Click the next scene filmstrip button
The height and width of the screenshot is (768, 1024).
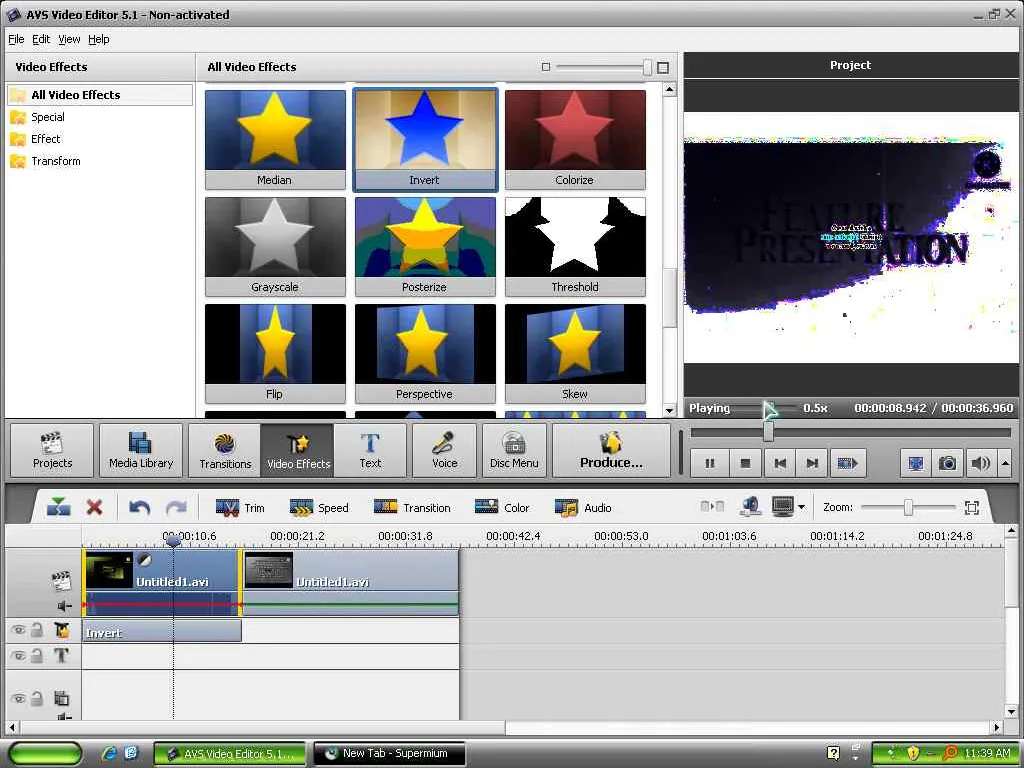coord(848,463)
